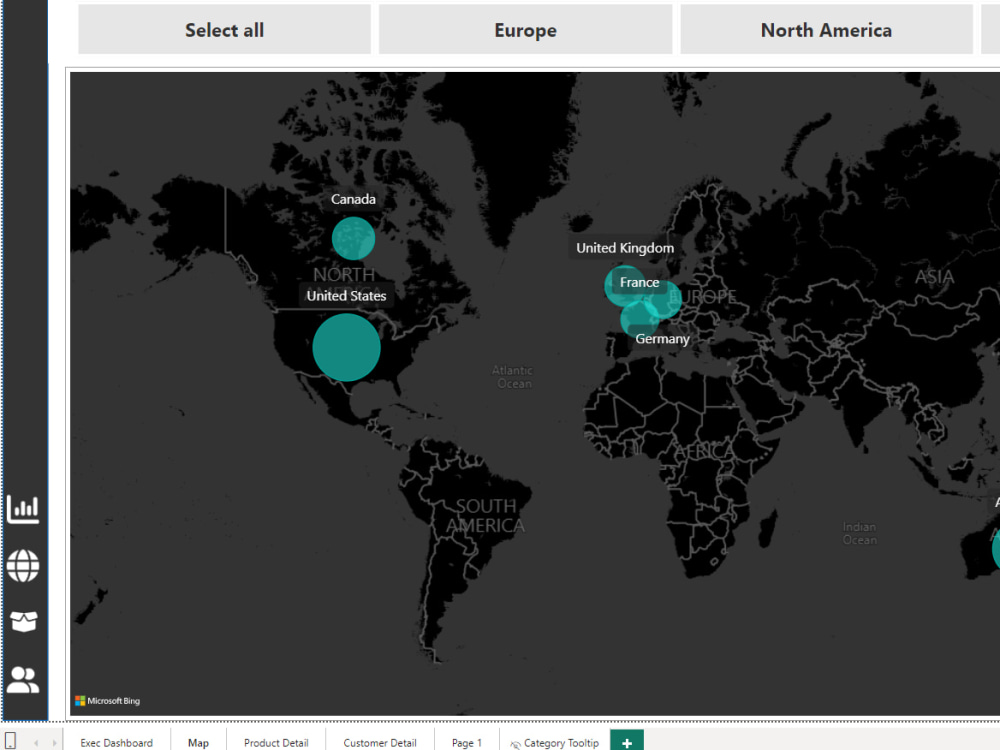The height and width of the screenshot is (750, 1000).
Task: Go to next page tabs arrow
Action: coord(54,743)
